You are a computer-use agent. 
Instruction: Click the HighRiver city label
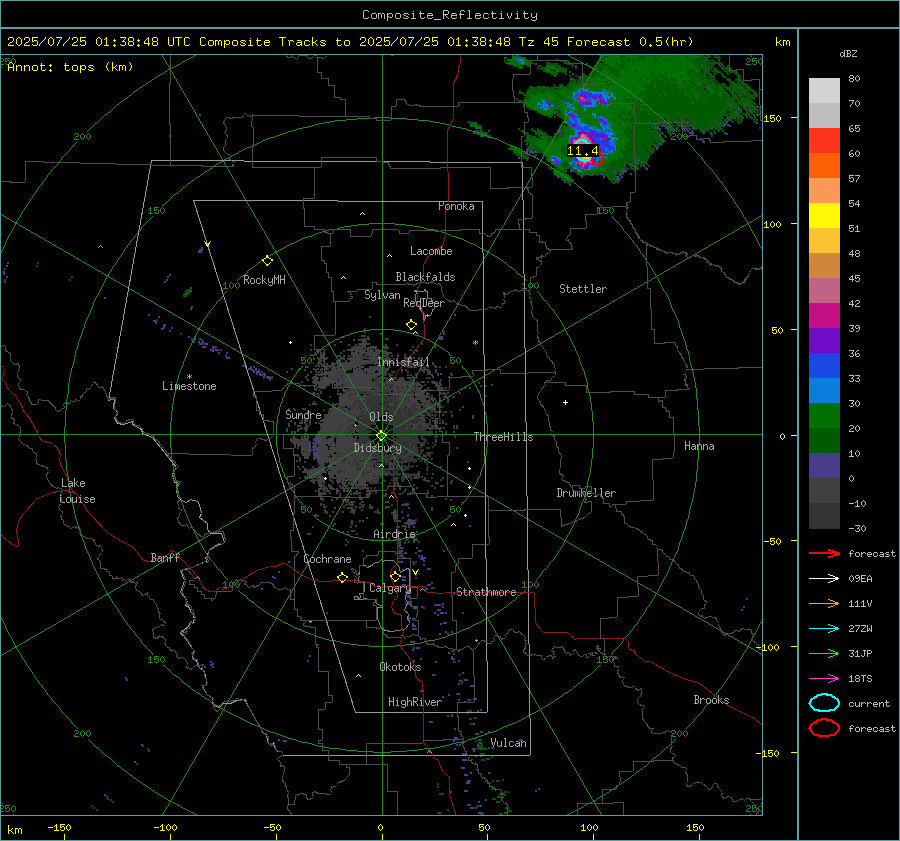[415, 702]
